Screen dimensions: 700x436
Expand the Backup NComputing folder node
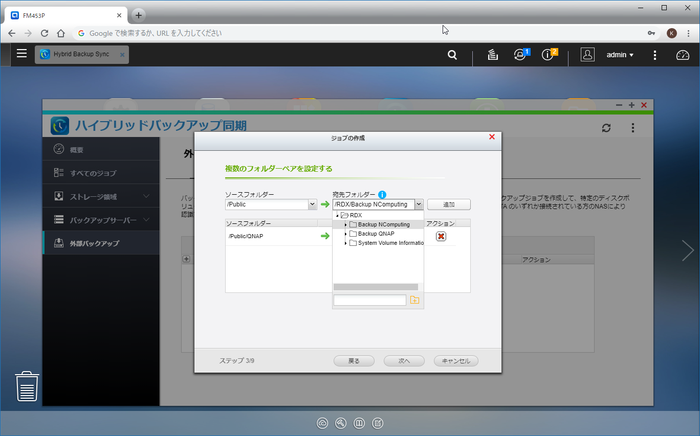tap(345, 224)
